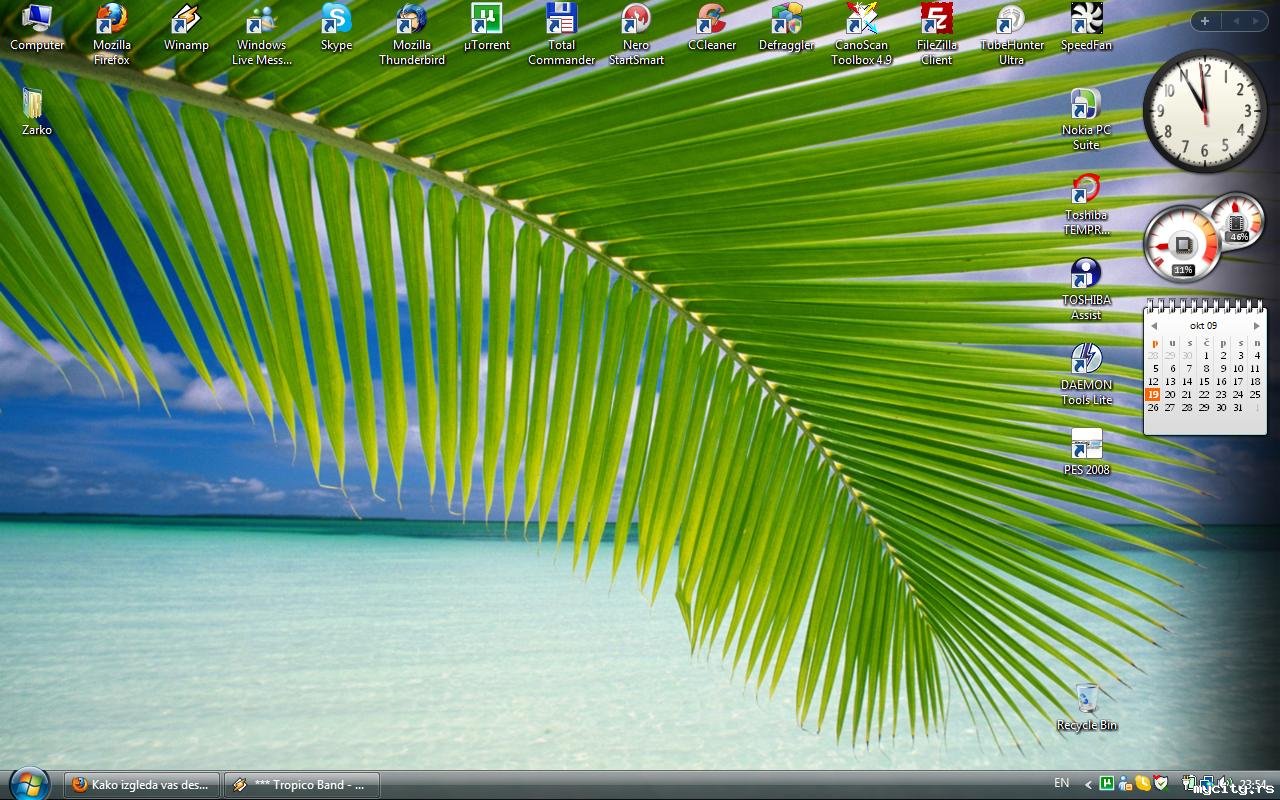Show hidden system tray icons
The height and width of the screenshot is (800, 1280).
point(1088,785)
